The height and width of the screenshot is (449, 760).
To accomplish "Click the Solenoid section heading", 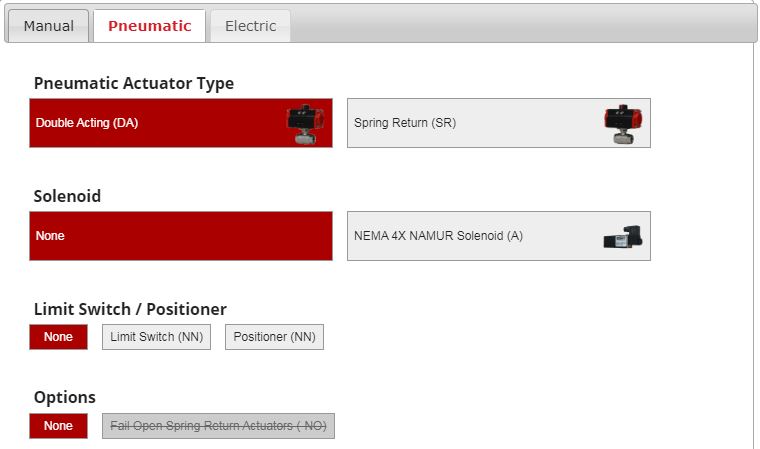I will point(67,196).
